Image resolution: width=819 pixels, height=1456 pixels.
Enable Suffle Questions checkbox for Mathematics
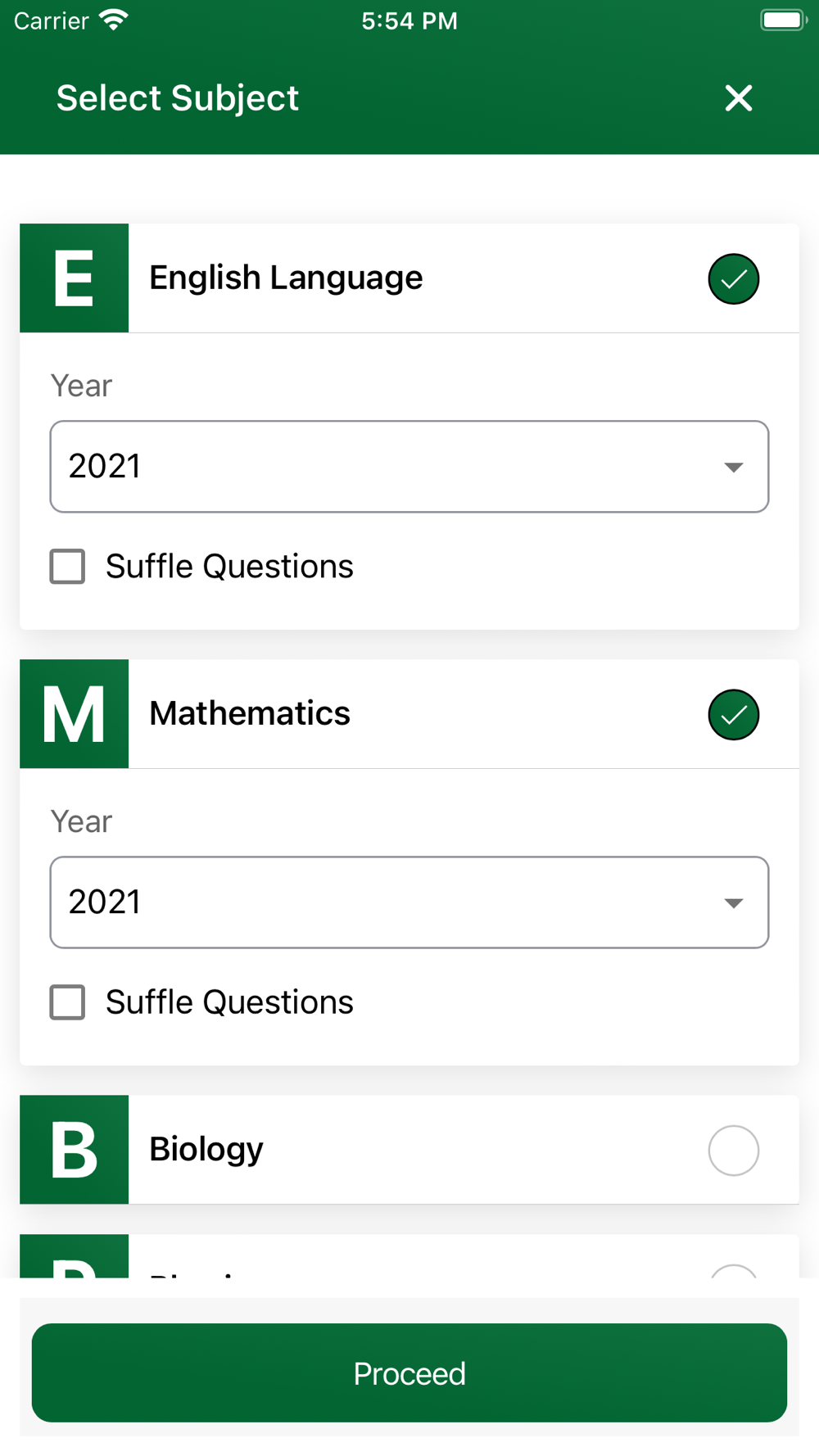(68, 1002)
